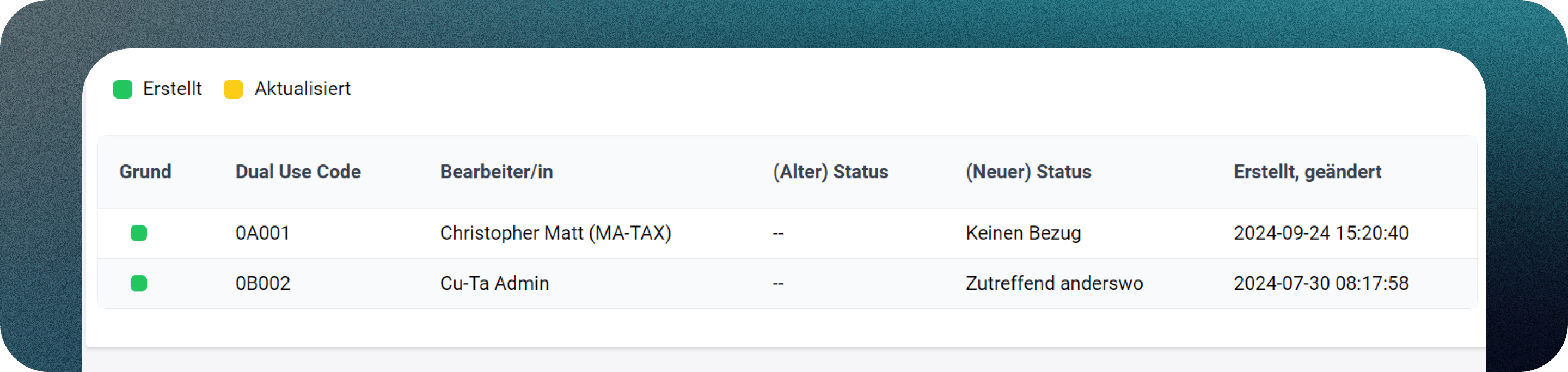Sort by the Grund column header
Screen dimensions: 1568x372
[x=145, y=172]
